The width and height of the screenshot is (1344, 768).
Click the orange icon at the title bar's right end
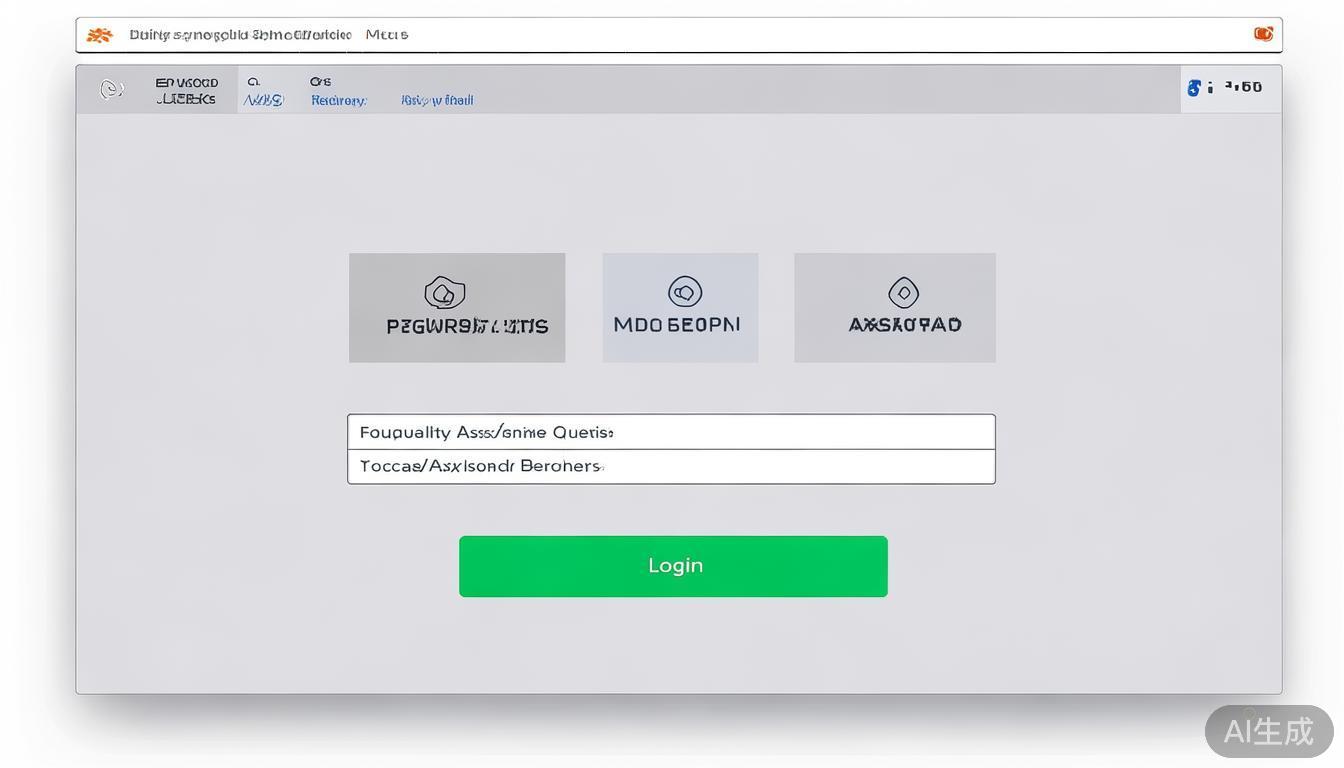pos(1263,34)
